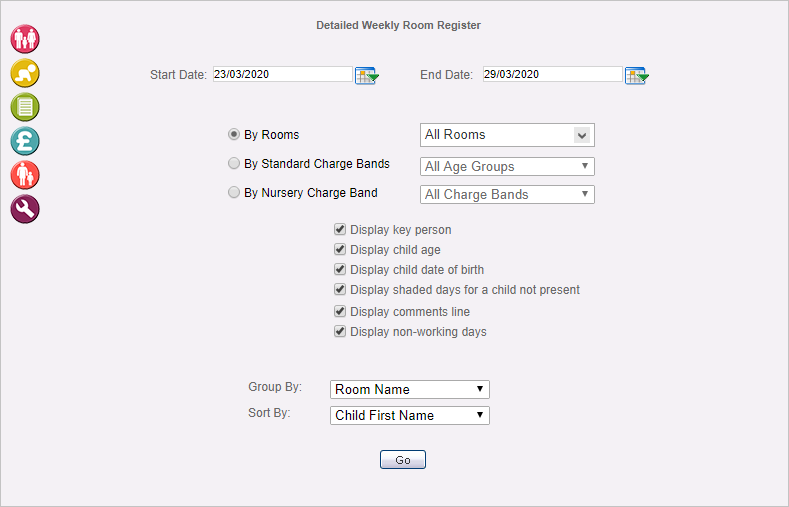This screenshot has width=789, height=507.
Task: Open the All Charge Bands dropdown
Action: tap(507, 195)
